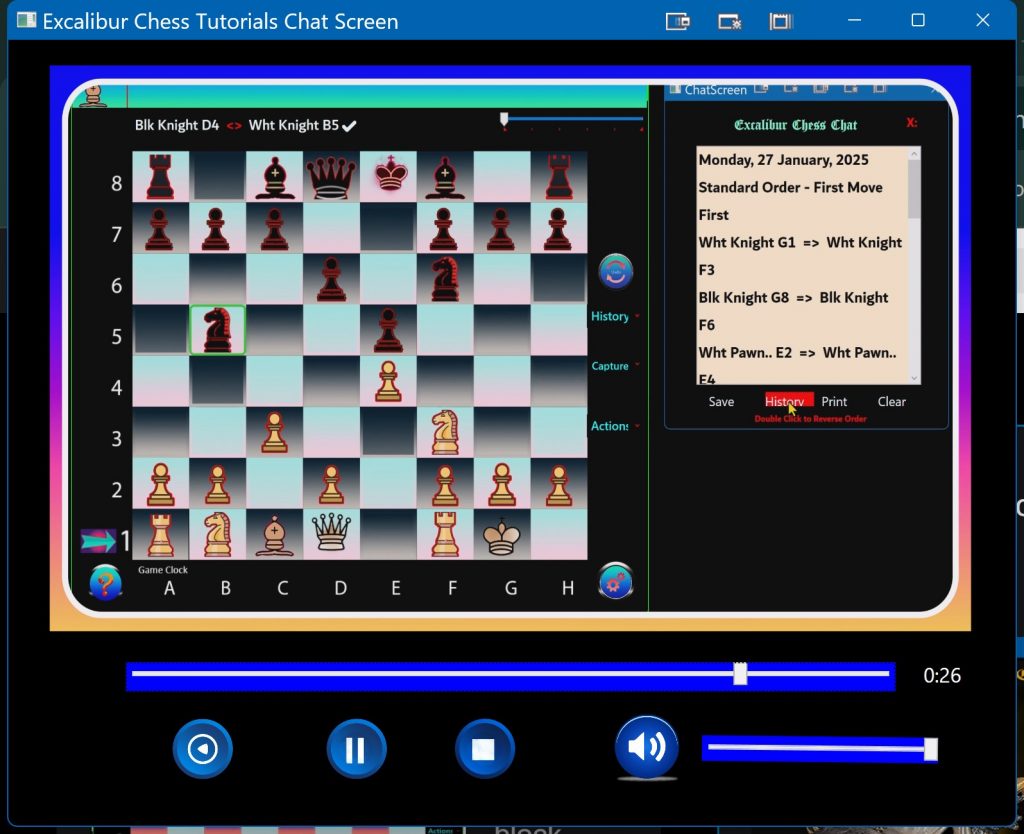Click Clear below the chat log
The height and width of the screenshot is (834, 1024).
point(891,402)
